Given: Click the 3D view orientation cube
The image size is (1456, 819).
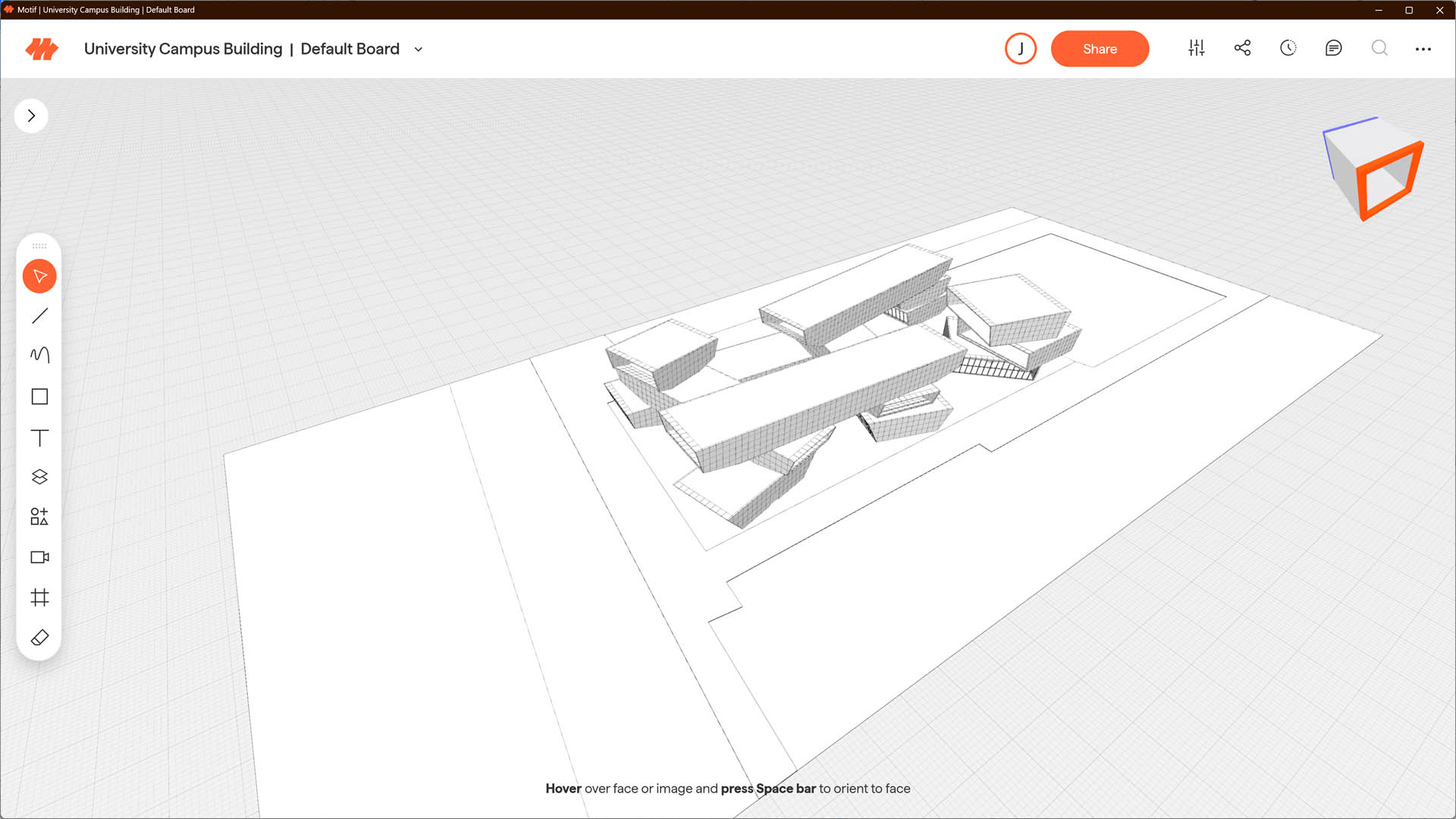Looking at the screenshot, I should click(1374, 169).
